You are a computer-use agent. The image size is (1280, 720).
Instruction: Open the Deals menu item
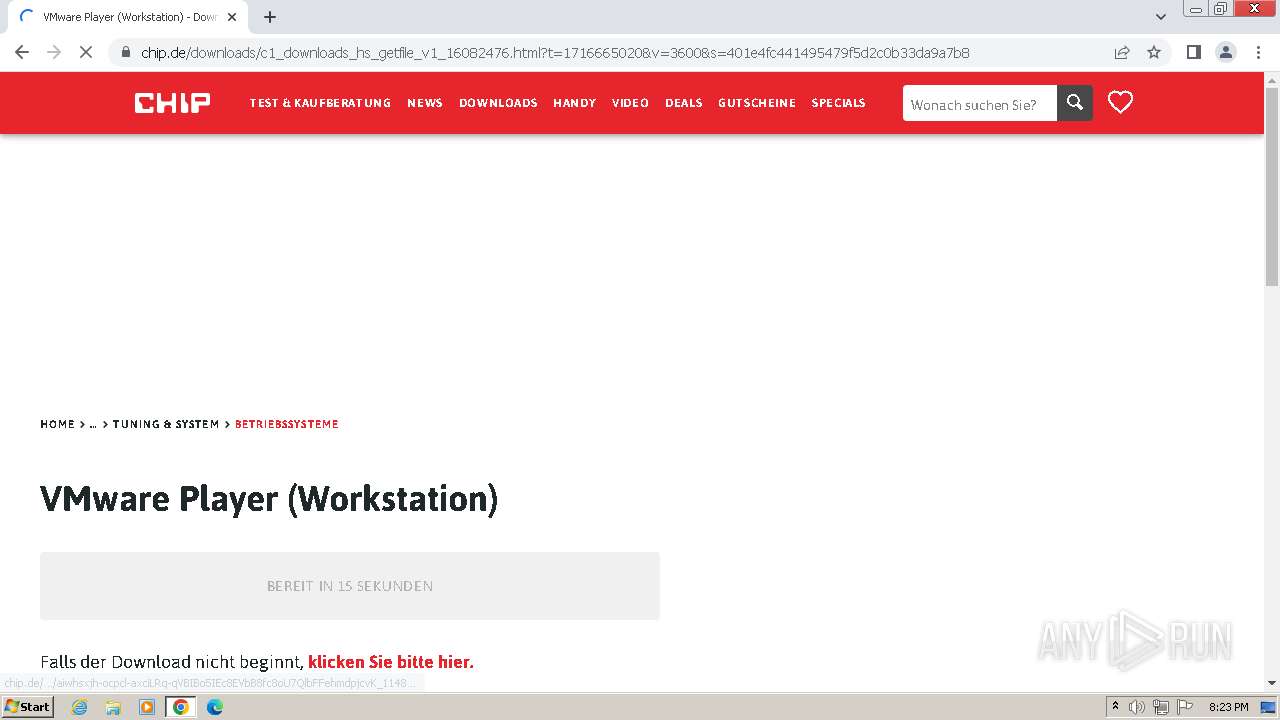click(x=684, y=103)
